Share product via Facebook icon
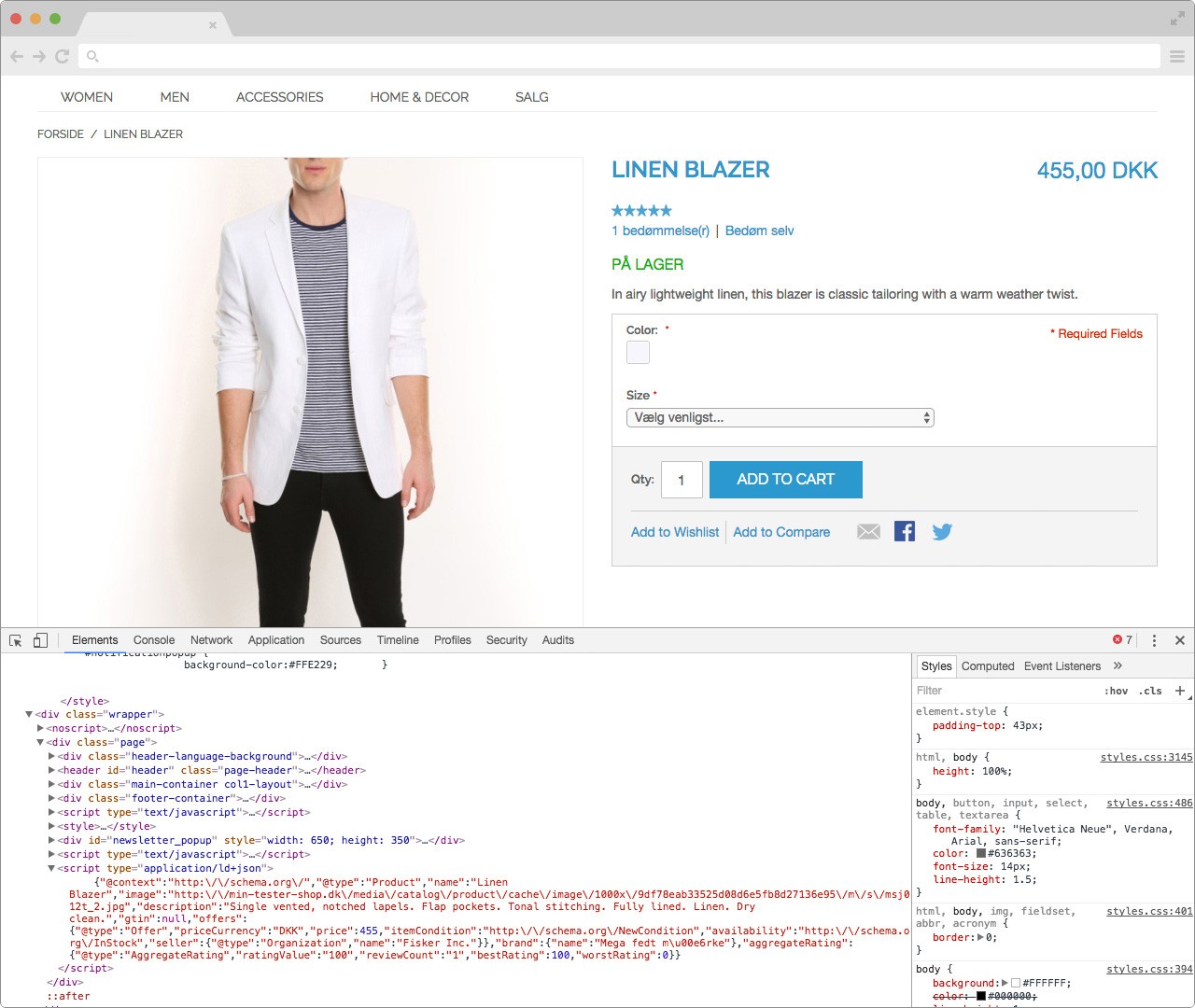1195x1008 pixels. coord(905,532)
